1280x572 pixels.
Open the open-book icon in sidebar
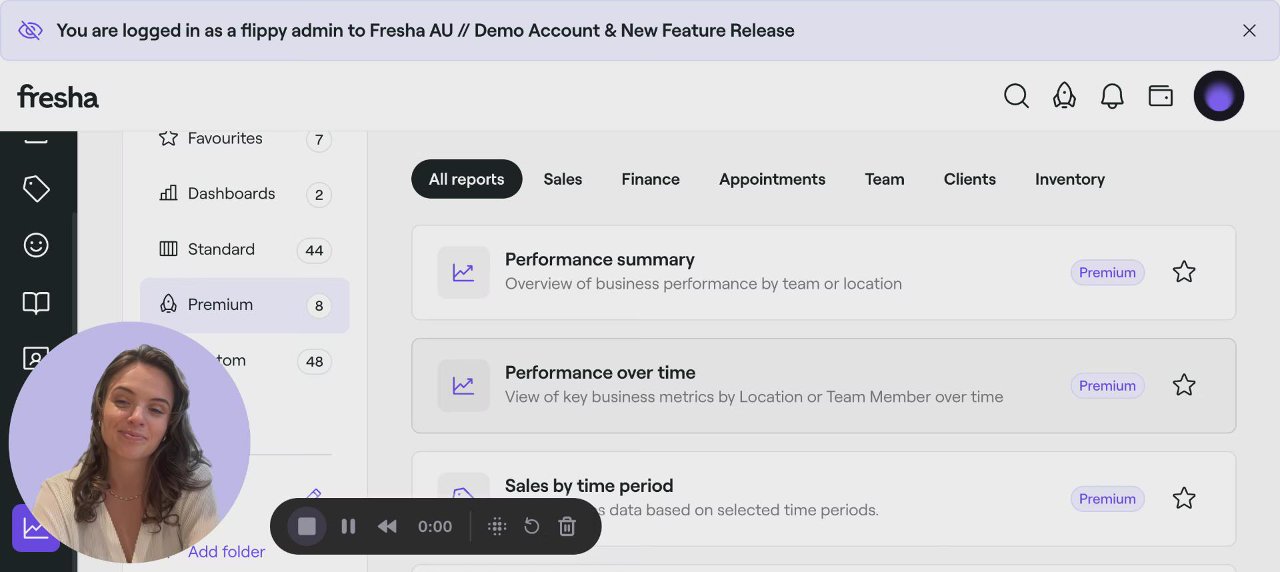point(36,302)
